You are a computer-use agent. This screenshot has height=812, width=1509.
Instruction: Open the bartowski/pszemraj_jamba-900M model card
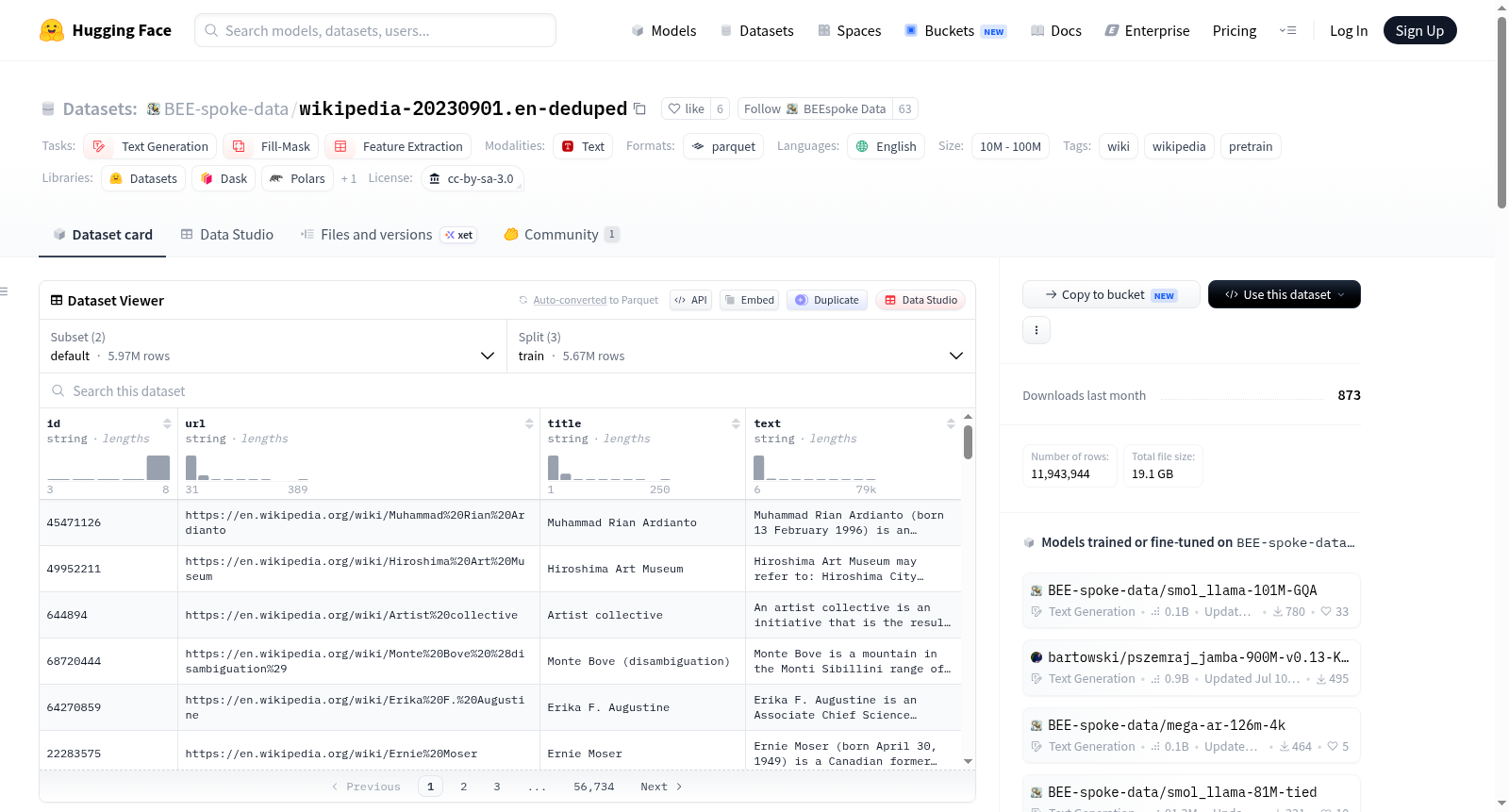pyautogui.click(x=1191, y=668)
